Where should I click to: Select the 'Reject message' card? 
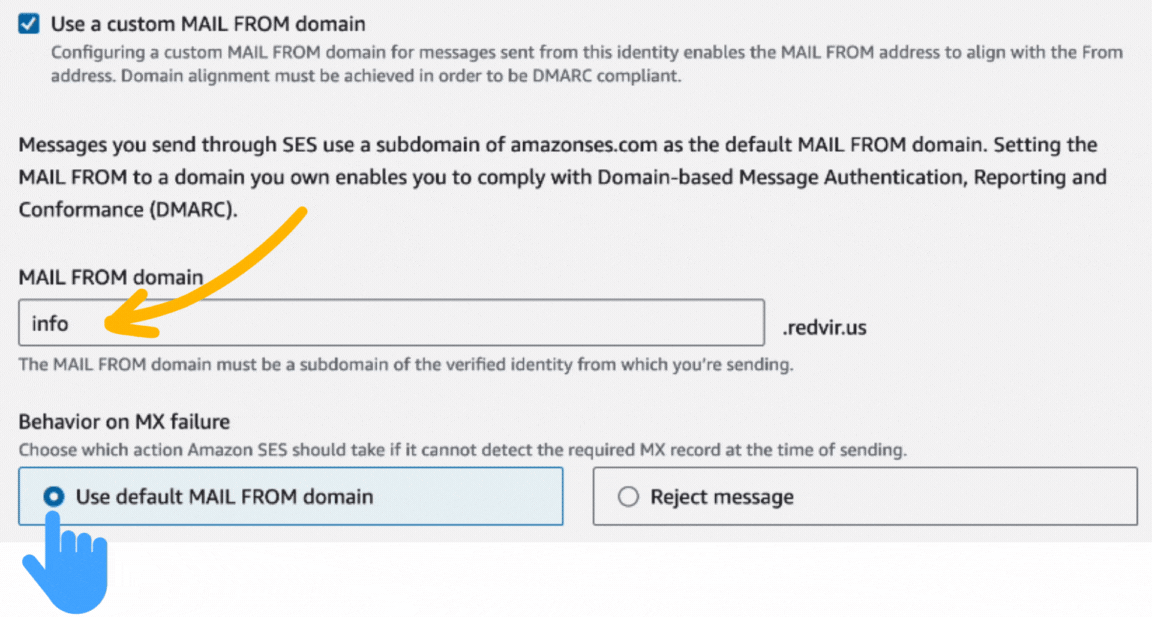tap(866, 496)
